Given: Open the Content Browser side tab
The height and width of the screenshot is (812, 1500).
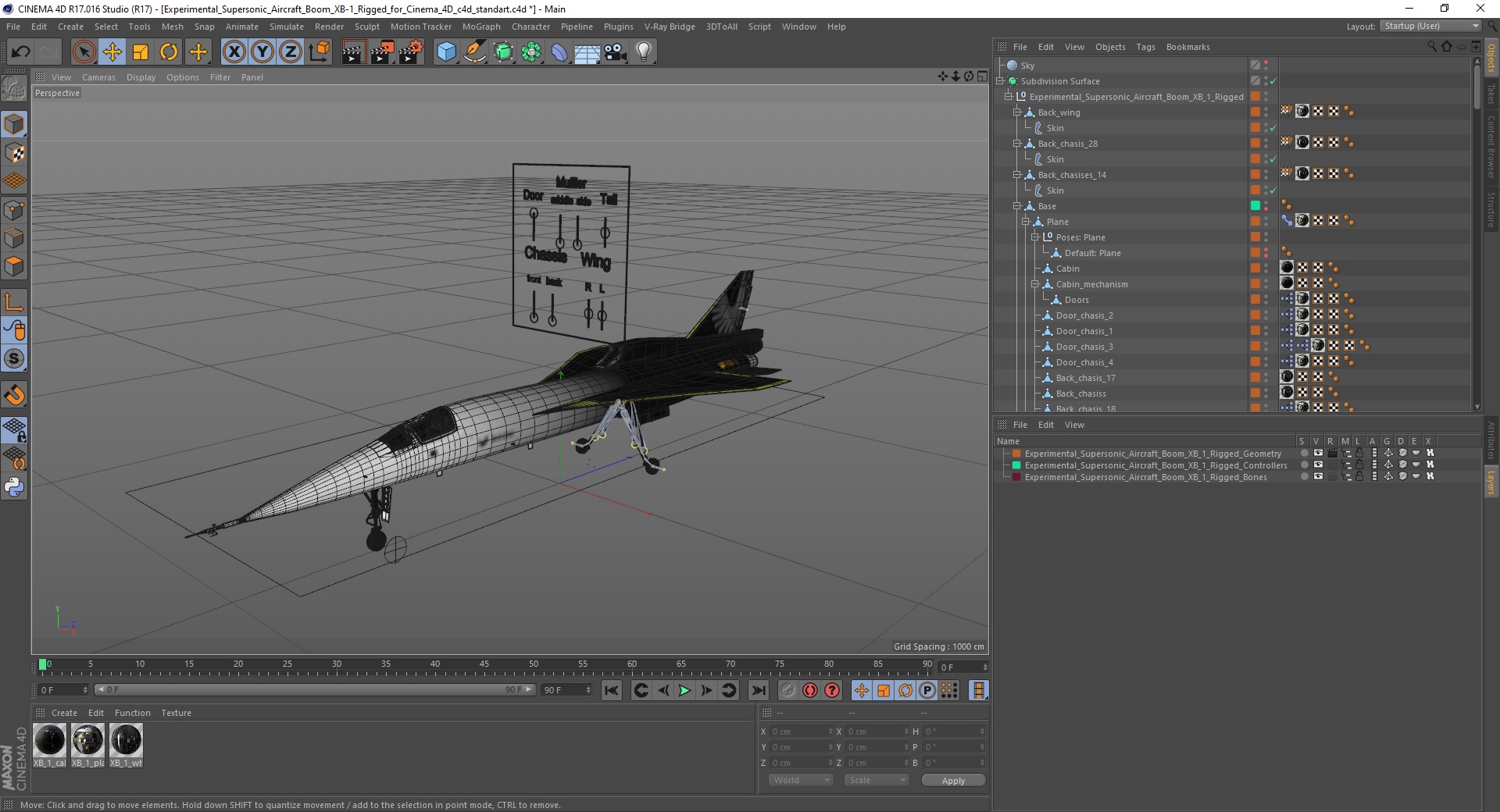Looking at the screenshot, I should click(1491, 147).
